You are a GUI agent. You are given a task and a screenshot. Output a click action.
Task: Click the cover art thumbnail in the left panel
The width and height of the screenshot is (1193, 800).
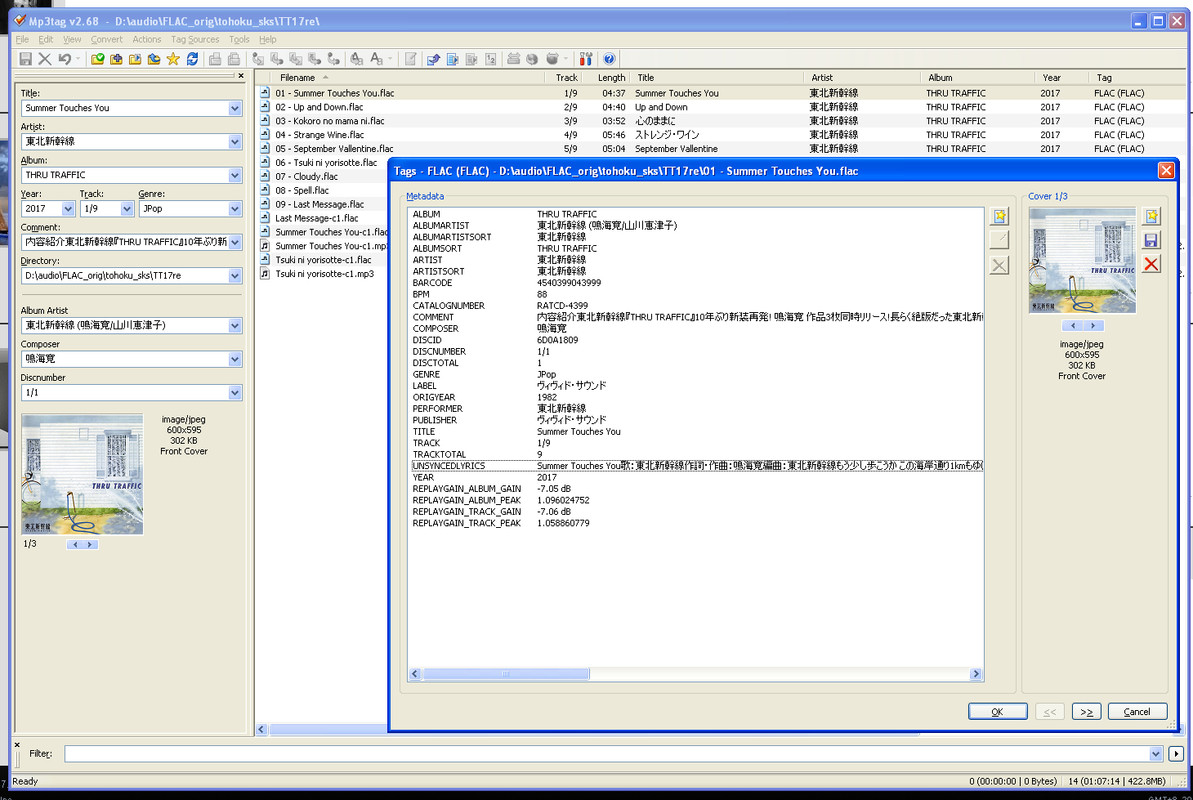[x=82, y=474]
